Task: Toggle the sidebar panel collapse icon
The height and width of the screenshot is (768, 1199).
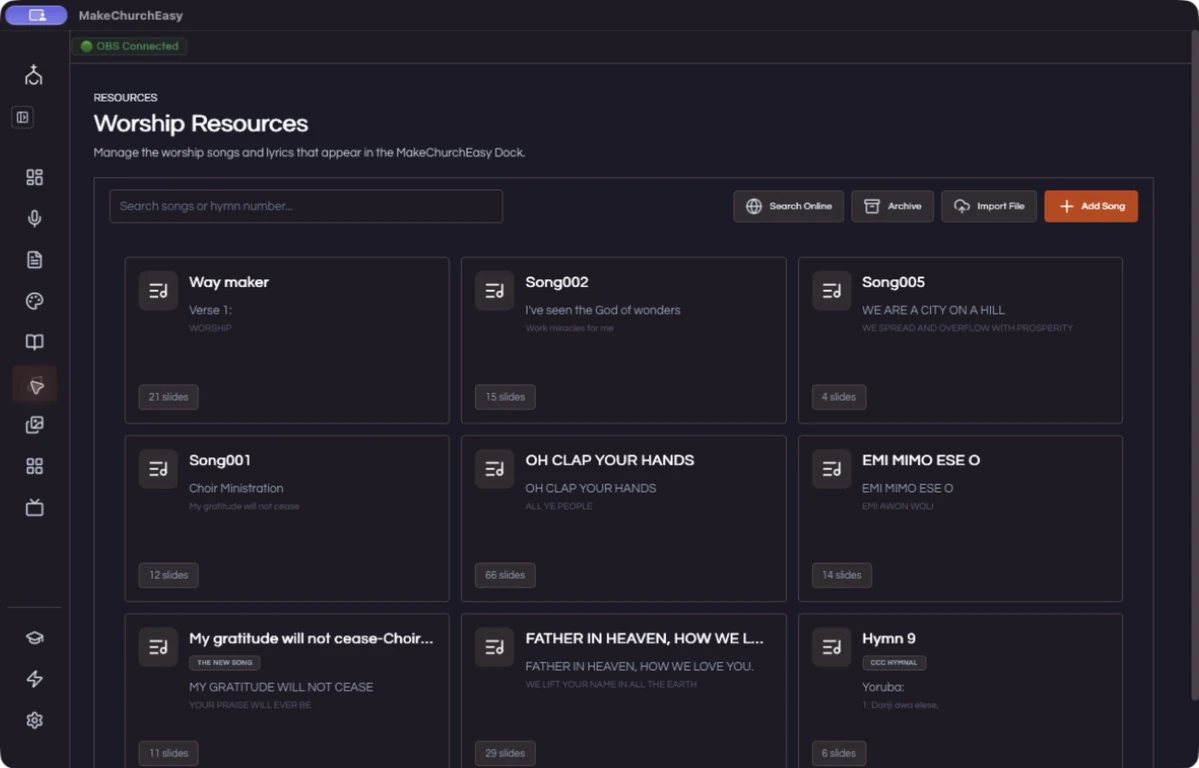Action: [23, 117]
